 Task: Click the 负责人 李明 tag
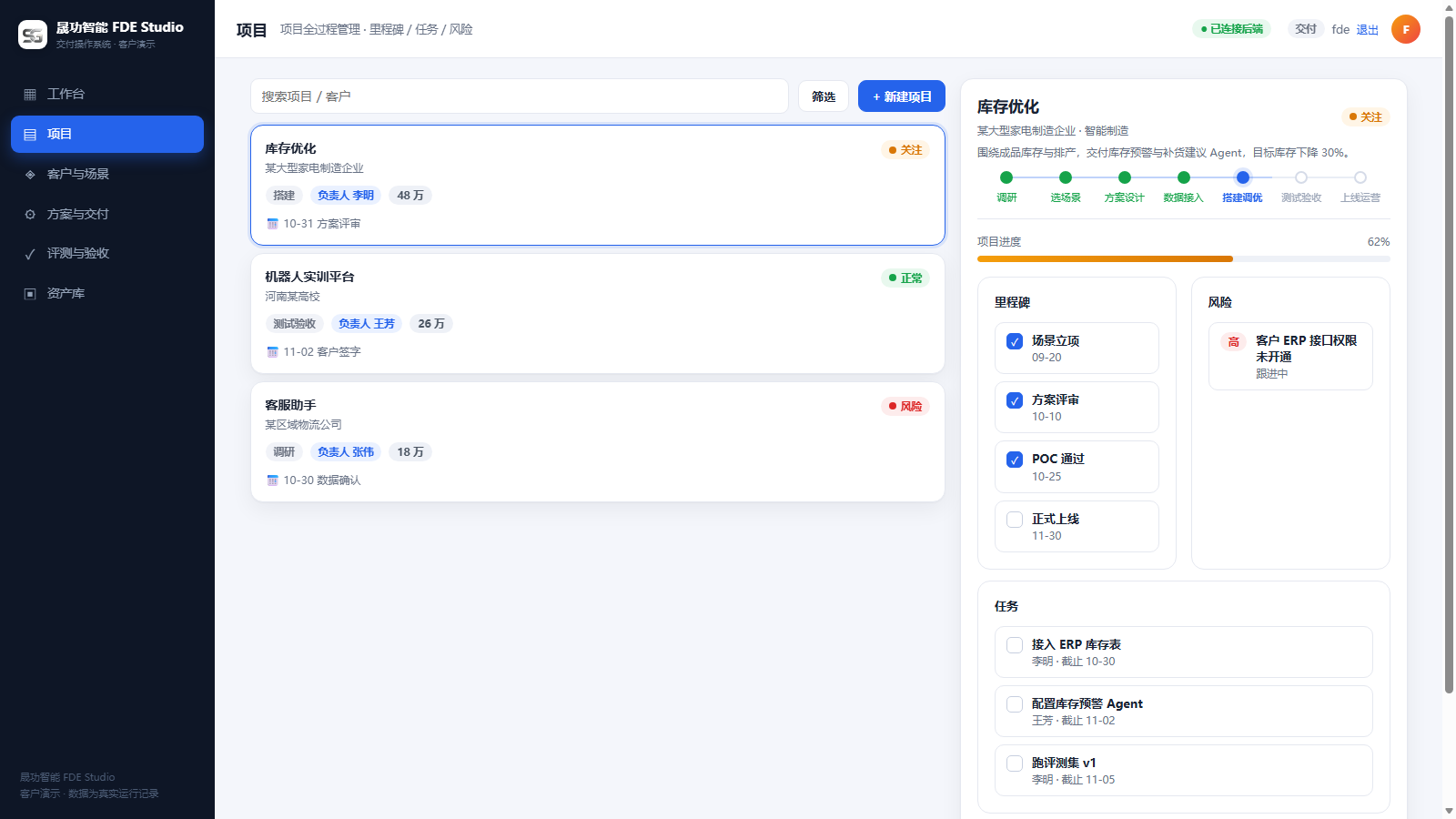coord(346,196)
